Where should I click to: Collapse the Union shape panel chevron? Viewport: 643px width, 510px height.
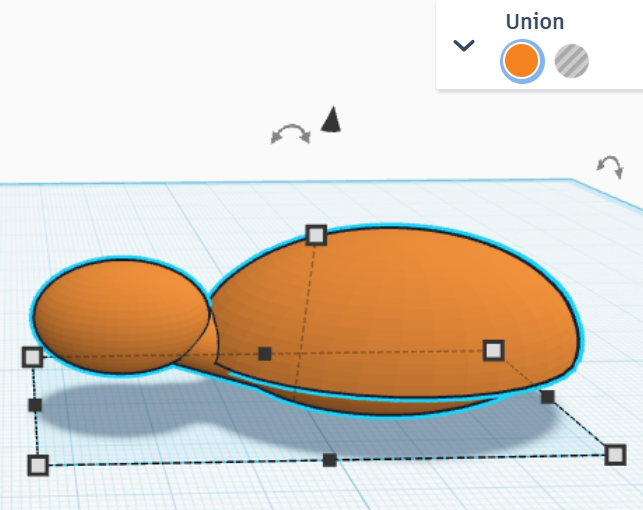[x=464, y=46]
